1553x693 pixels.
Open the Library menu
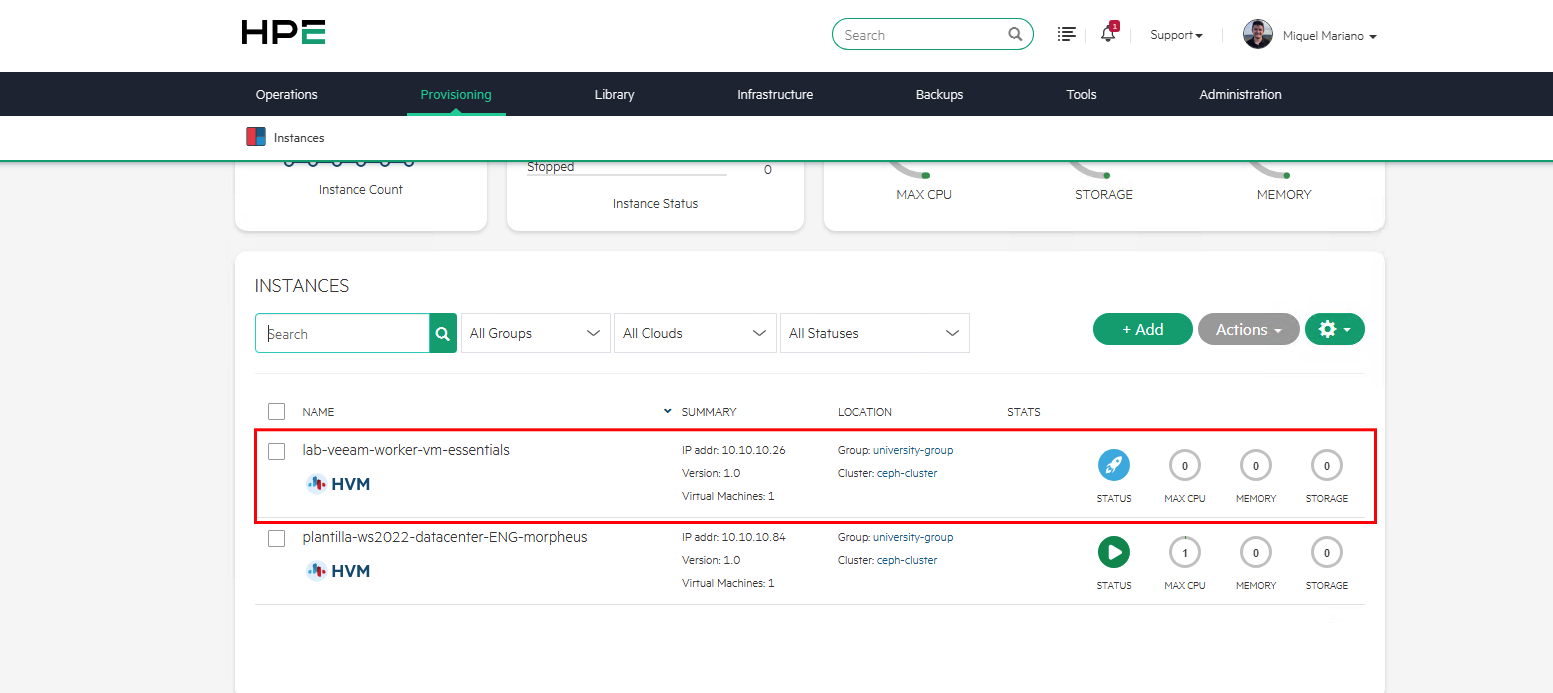[x=614, y=94]
